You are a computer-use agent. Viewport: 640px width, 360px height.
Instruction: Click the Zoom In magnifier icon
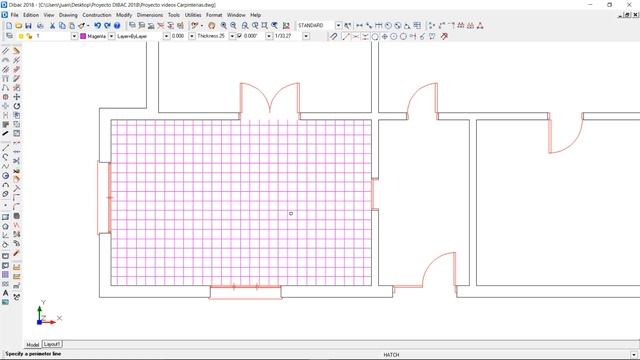point(224,25)
